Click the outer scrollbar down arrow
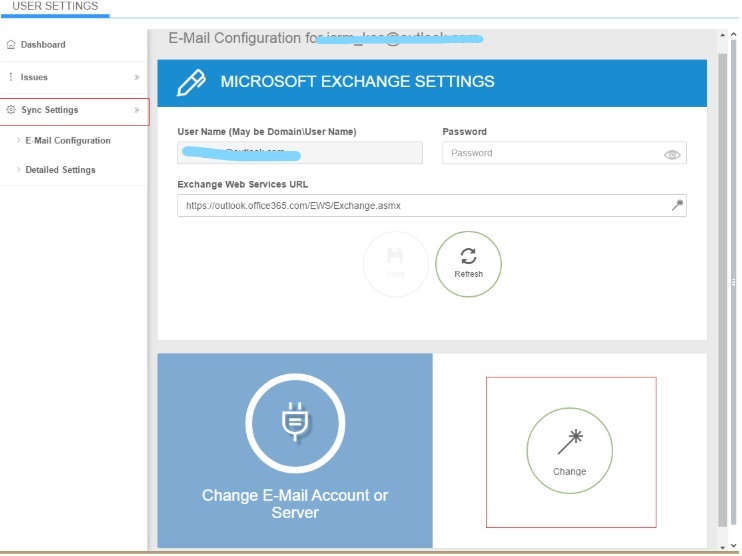742x556 pixels. coord(733,547)
